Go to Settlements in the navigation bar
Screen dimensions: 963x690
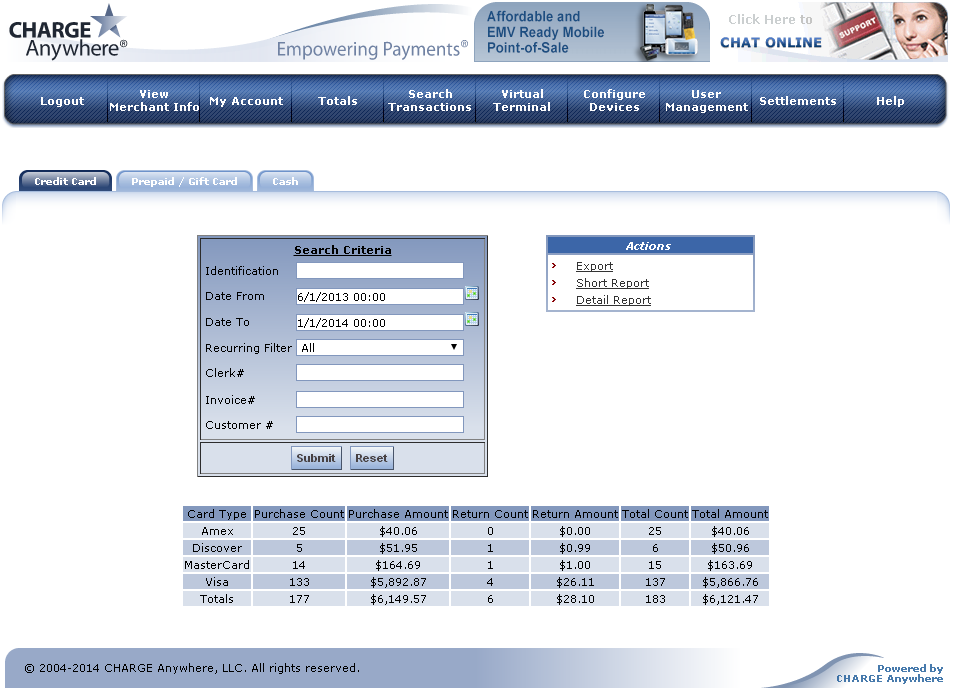[x=797, y=101]
